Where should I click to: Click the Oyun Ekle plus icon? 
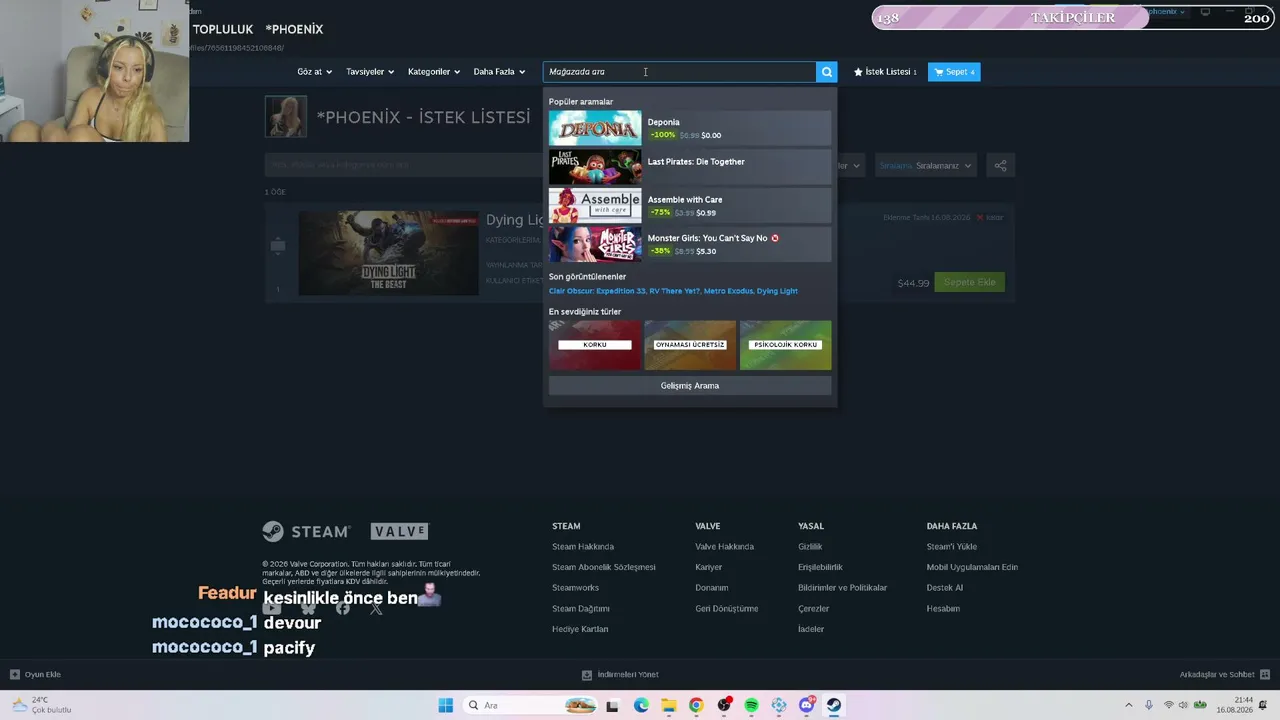click(15, 674)
